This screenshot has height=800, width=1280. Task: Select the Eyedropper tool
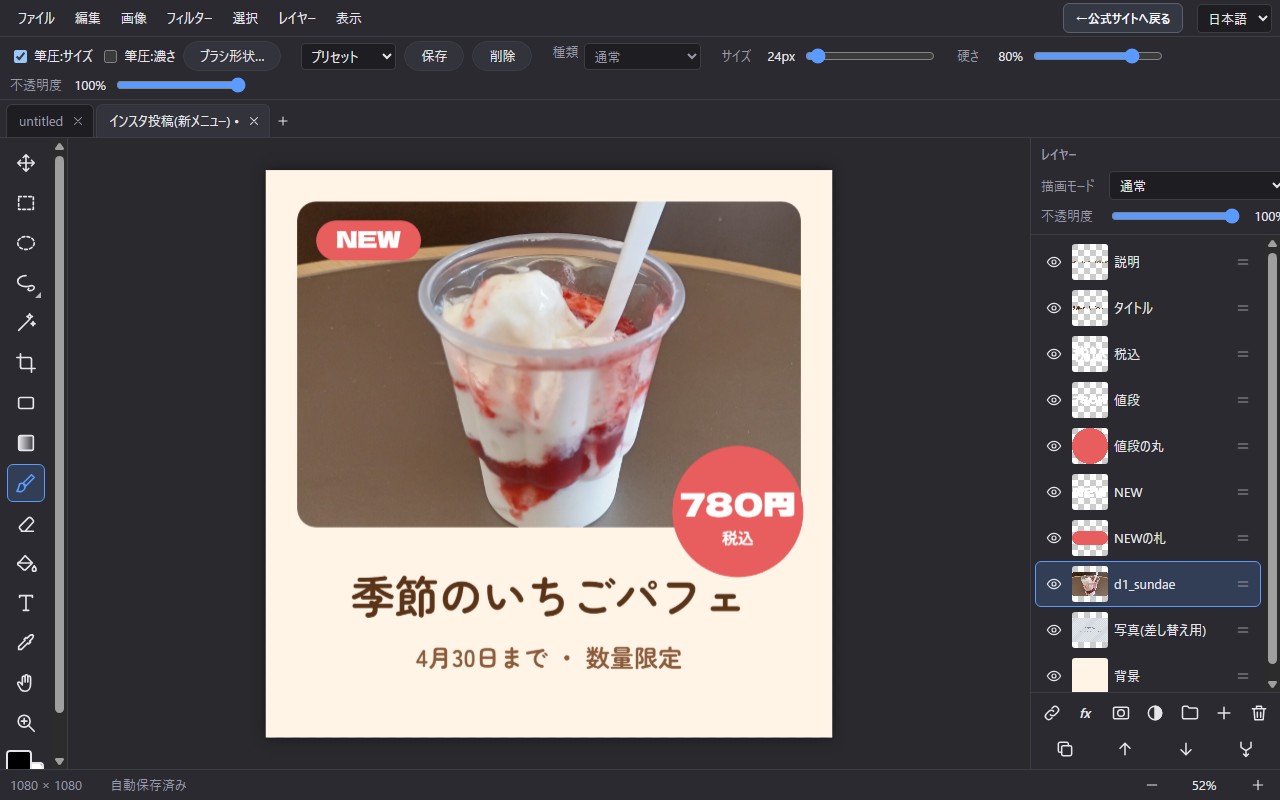pyautogui.click(x=26, y=643)
